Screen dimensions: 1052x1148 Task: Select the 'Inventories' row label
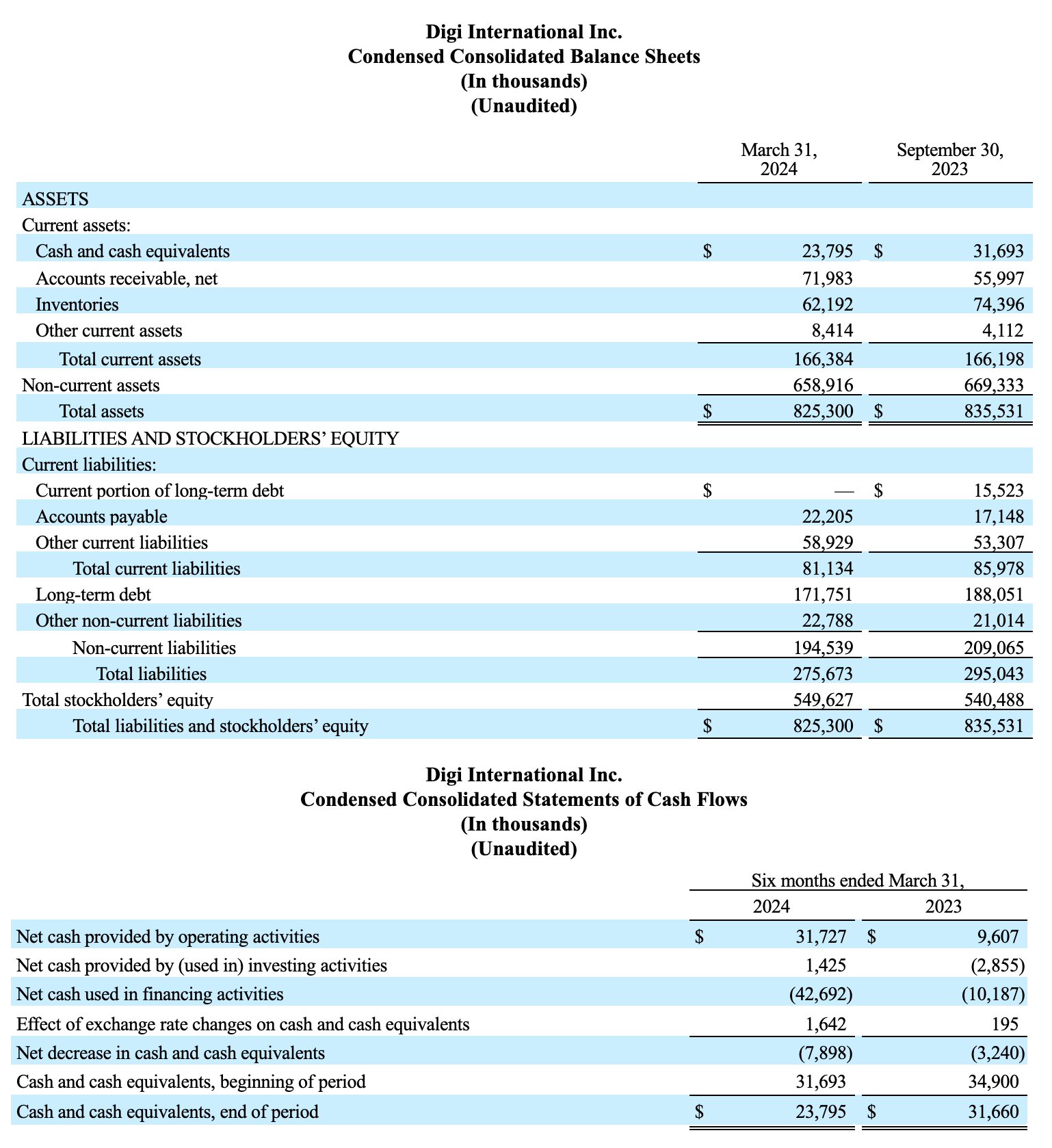77,304
